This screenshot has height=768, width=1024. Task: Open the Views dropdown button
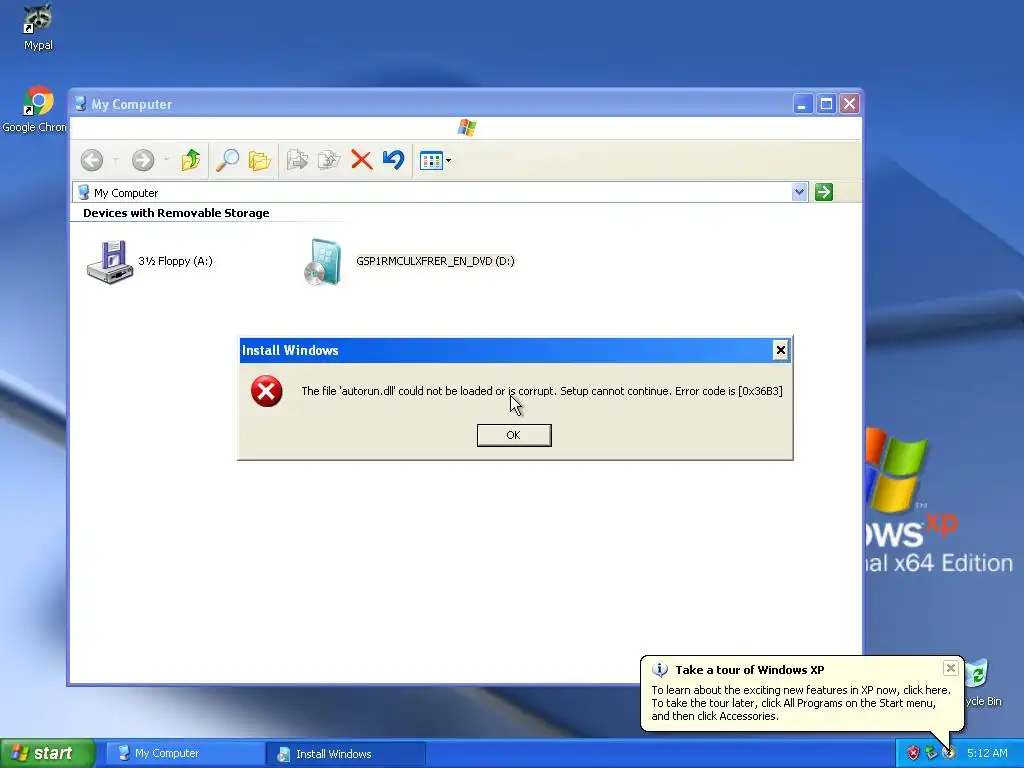(x=435, y=161)
